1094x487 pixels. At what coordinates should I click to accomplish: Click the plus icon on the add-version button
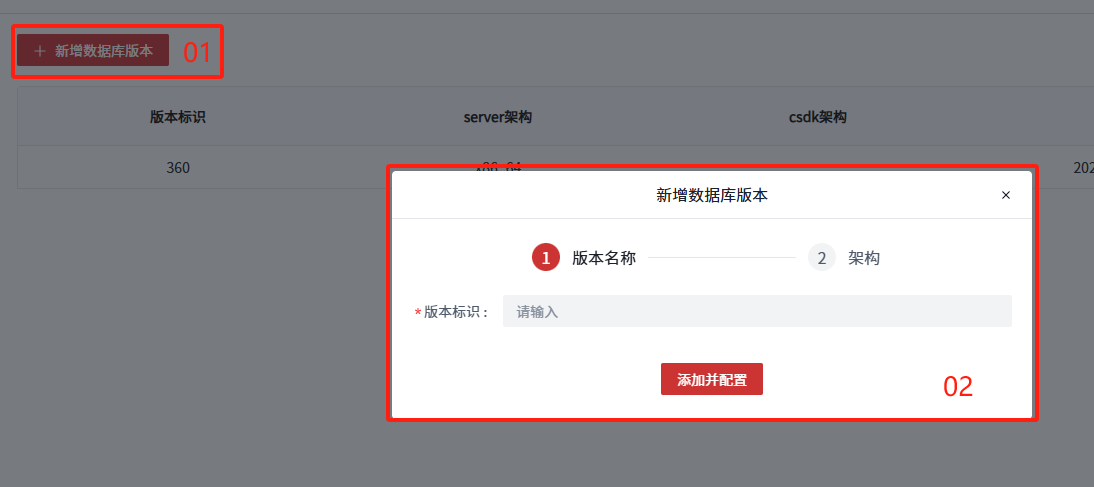click(40, 51)
